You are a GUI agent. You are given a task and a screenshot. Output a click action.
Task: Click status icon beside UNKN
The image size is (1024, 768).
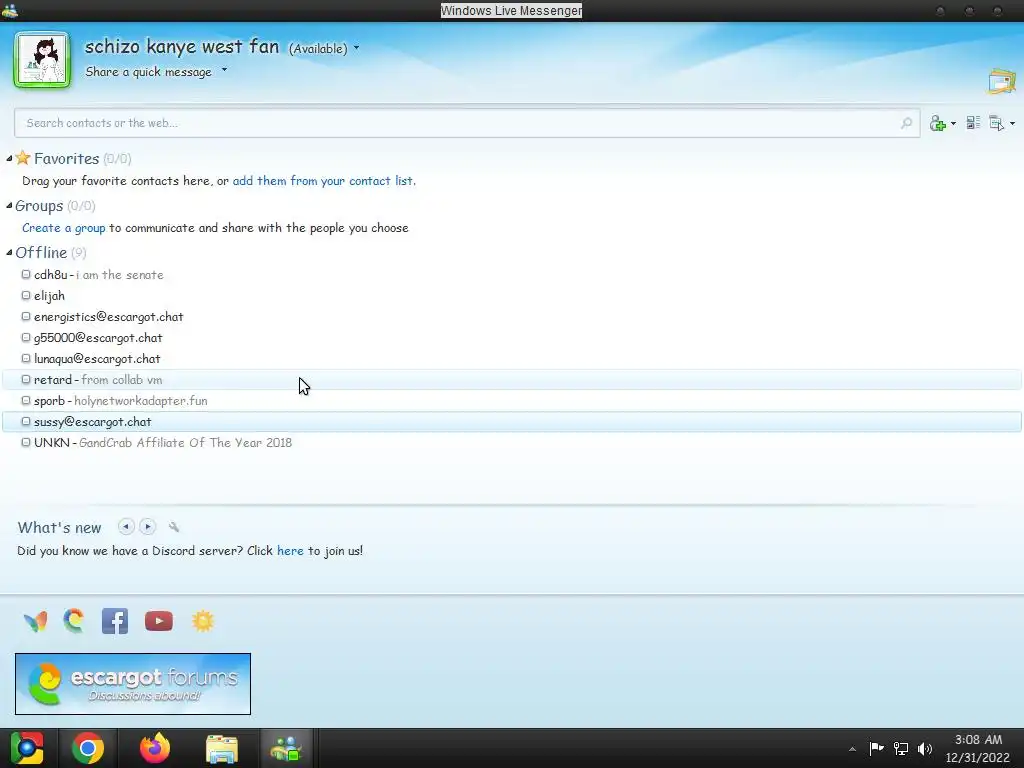26,442
